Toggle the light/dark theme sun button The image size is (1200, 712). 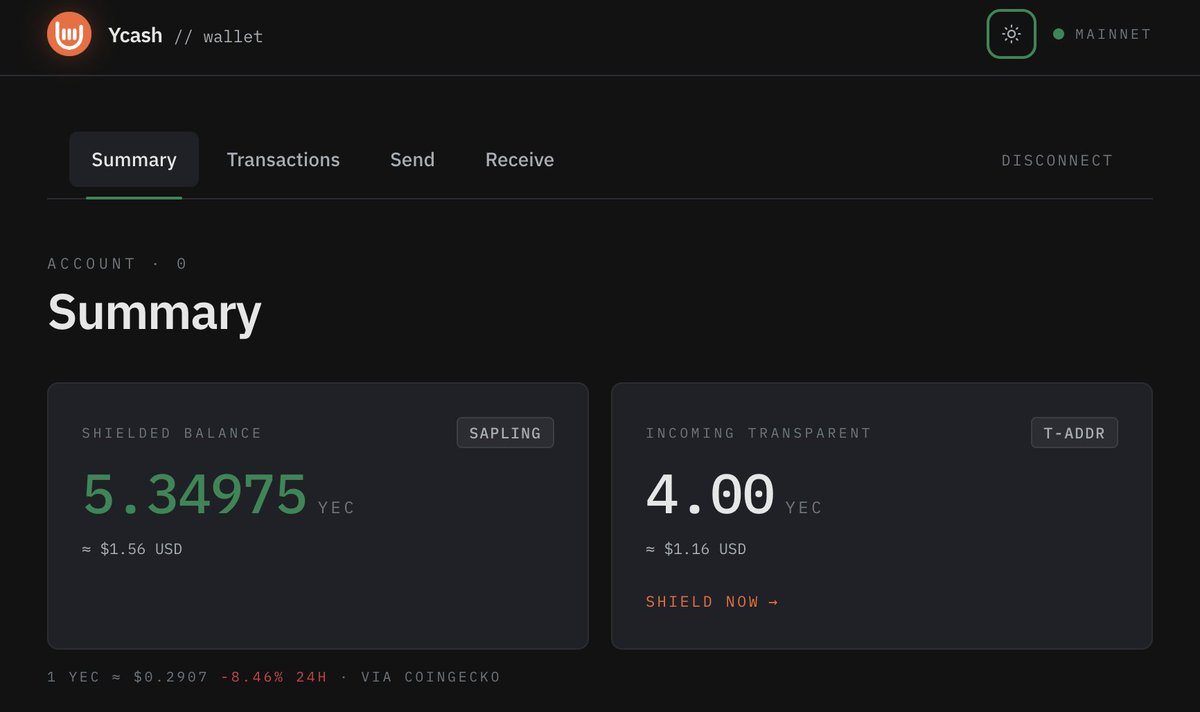click(1011, 34)
